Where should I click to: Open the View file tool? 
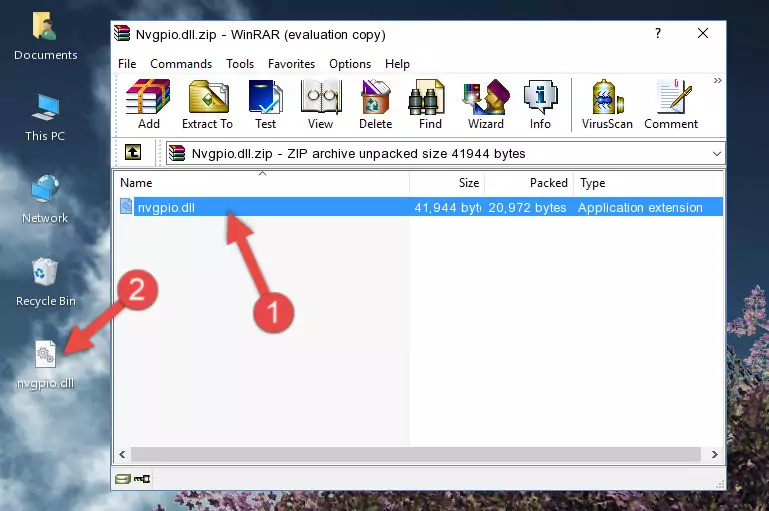[321, 104]
